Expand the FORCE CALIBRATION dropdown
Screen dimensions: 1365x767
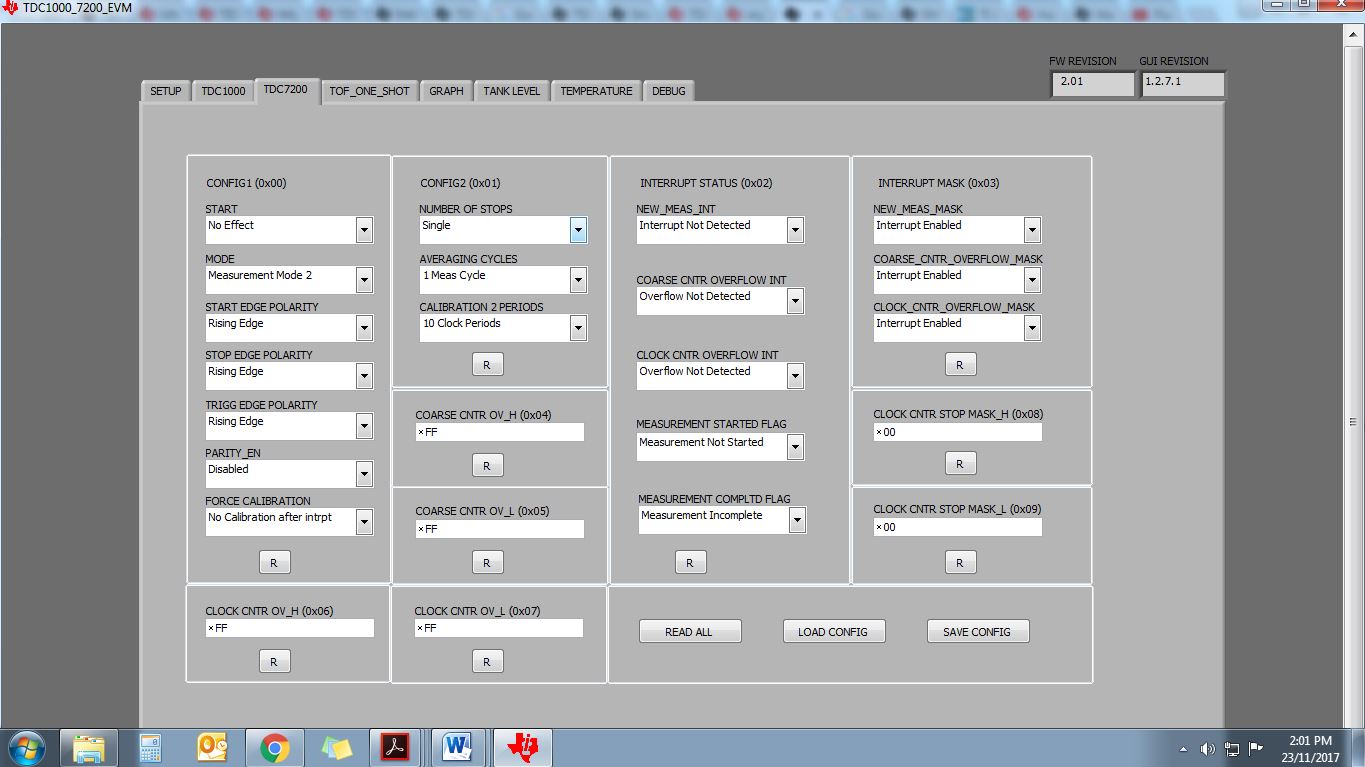364,522
